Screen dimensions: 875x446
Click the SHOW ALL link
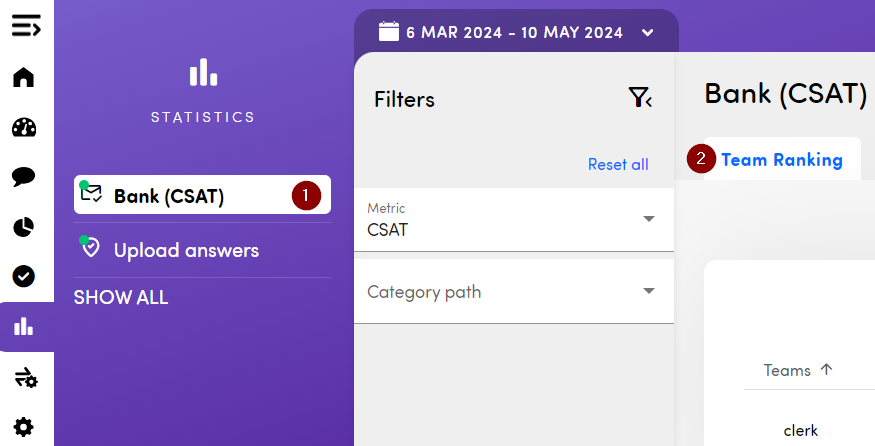pos(121,298)
